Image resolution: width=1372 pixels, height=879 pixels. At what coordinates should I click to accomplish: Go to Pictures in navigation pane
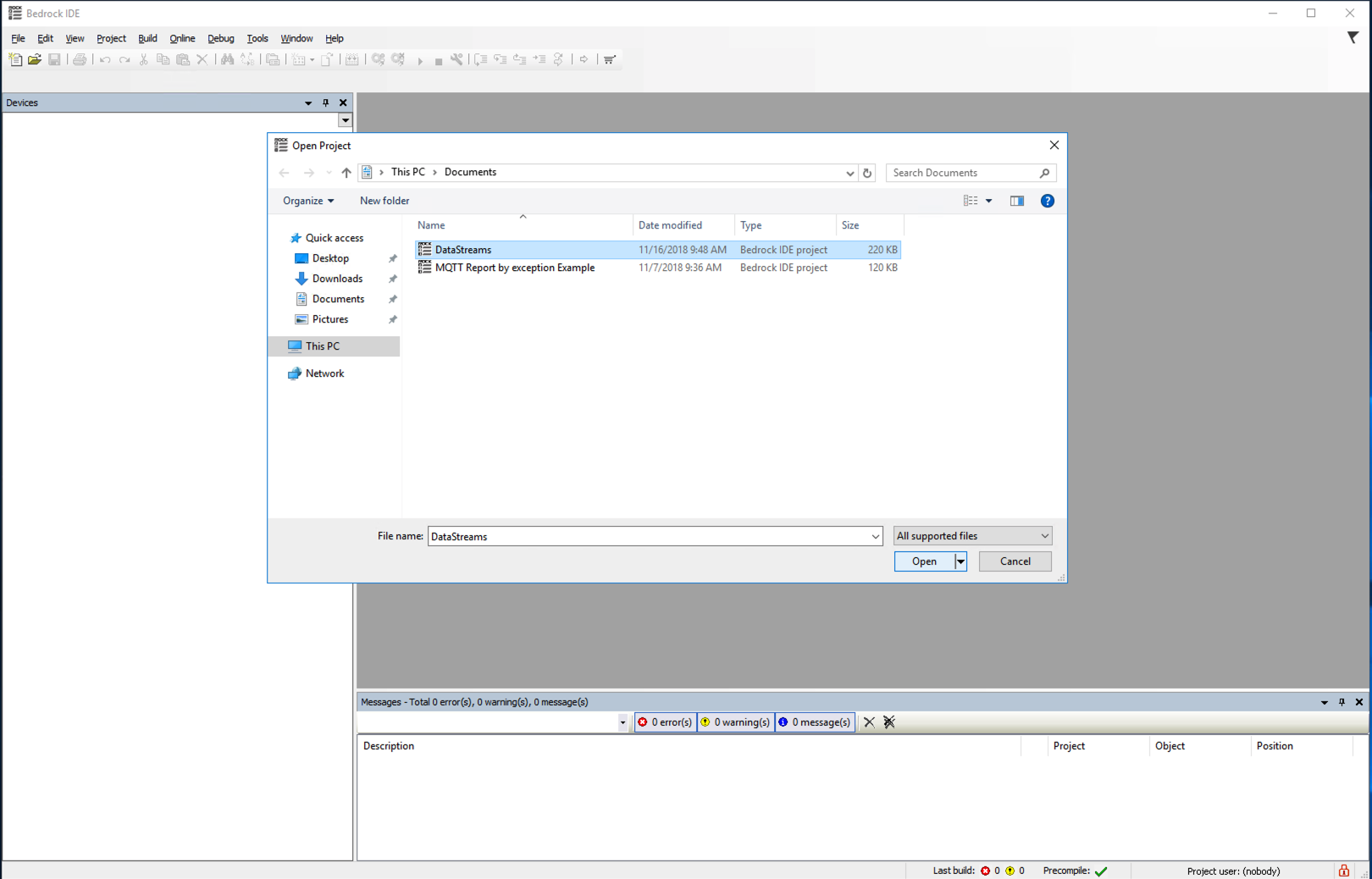(330, 319)
